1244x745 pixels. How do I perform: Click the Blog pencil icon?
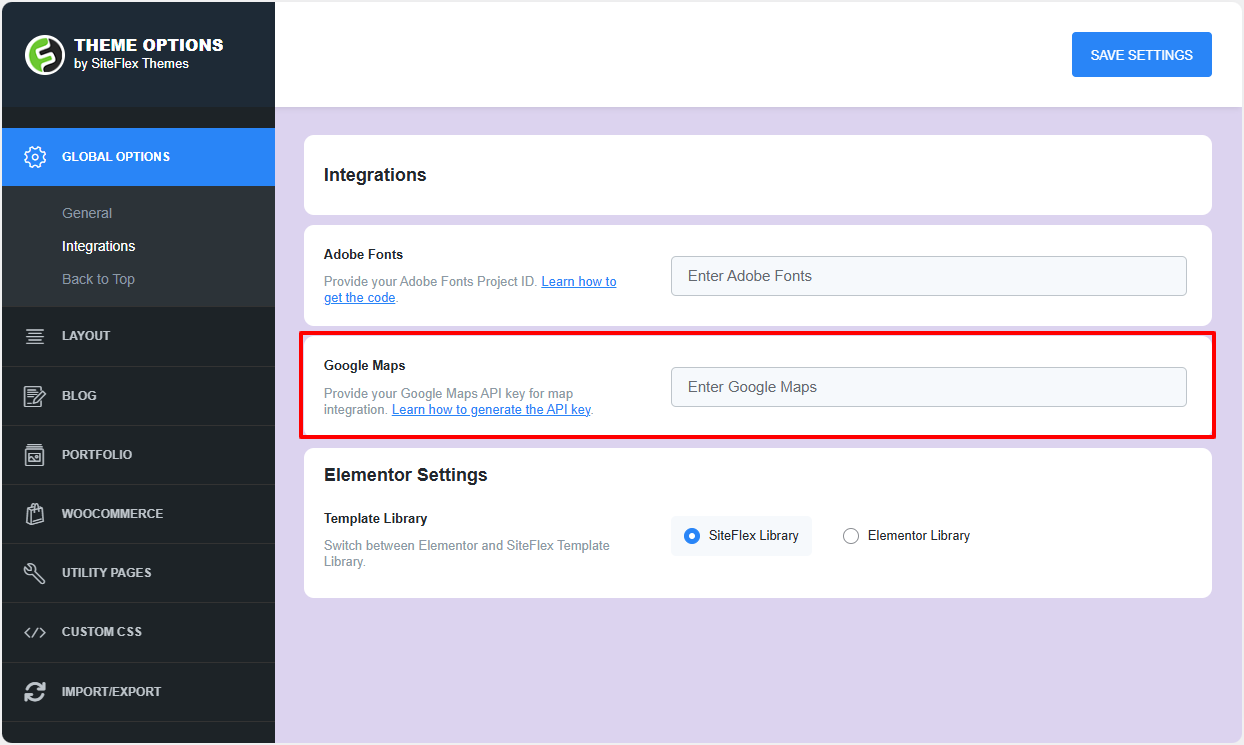click(x=35, y=396)
